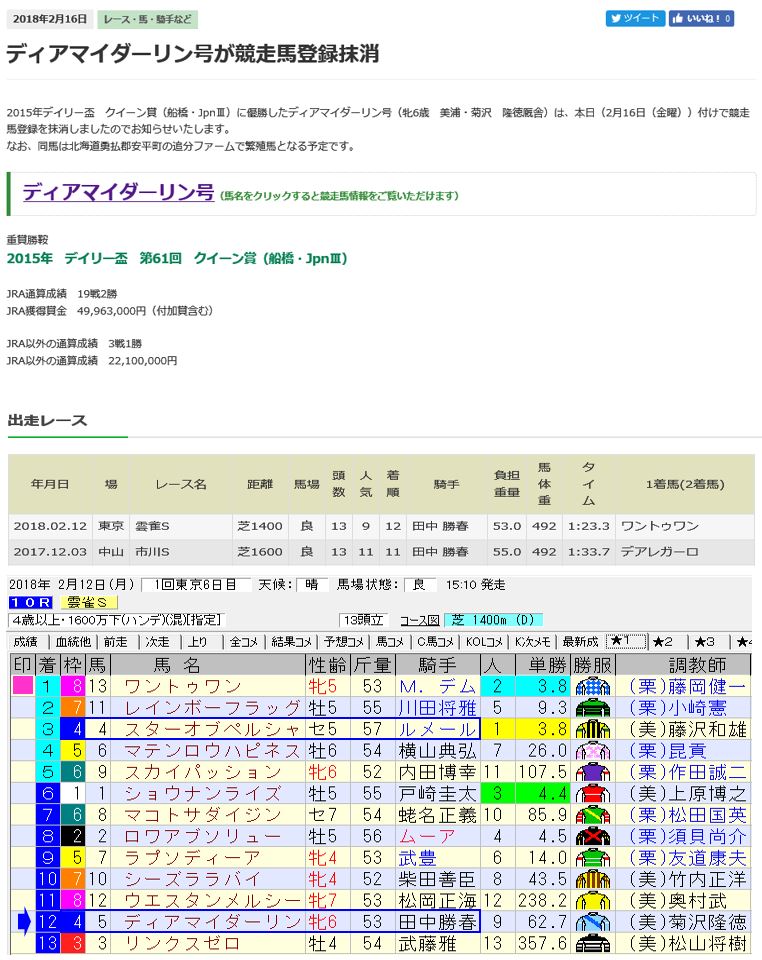Open jockey M.デム link

coord(438,686)
